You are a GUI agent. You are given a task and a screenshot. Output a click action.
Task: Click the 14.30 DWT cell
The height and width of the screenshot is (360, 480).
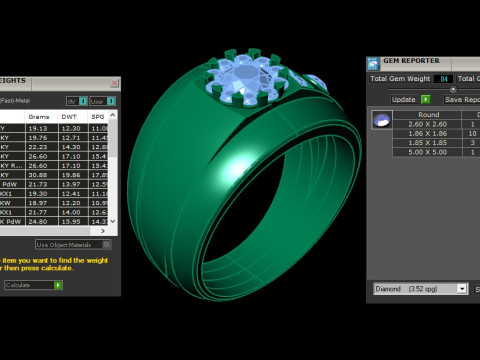73,147
